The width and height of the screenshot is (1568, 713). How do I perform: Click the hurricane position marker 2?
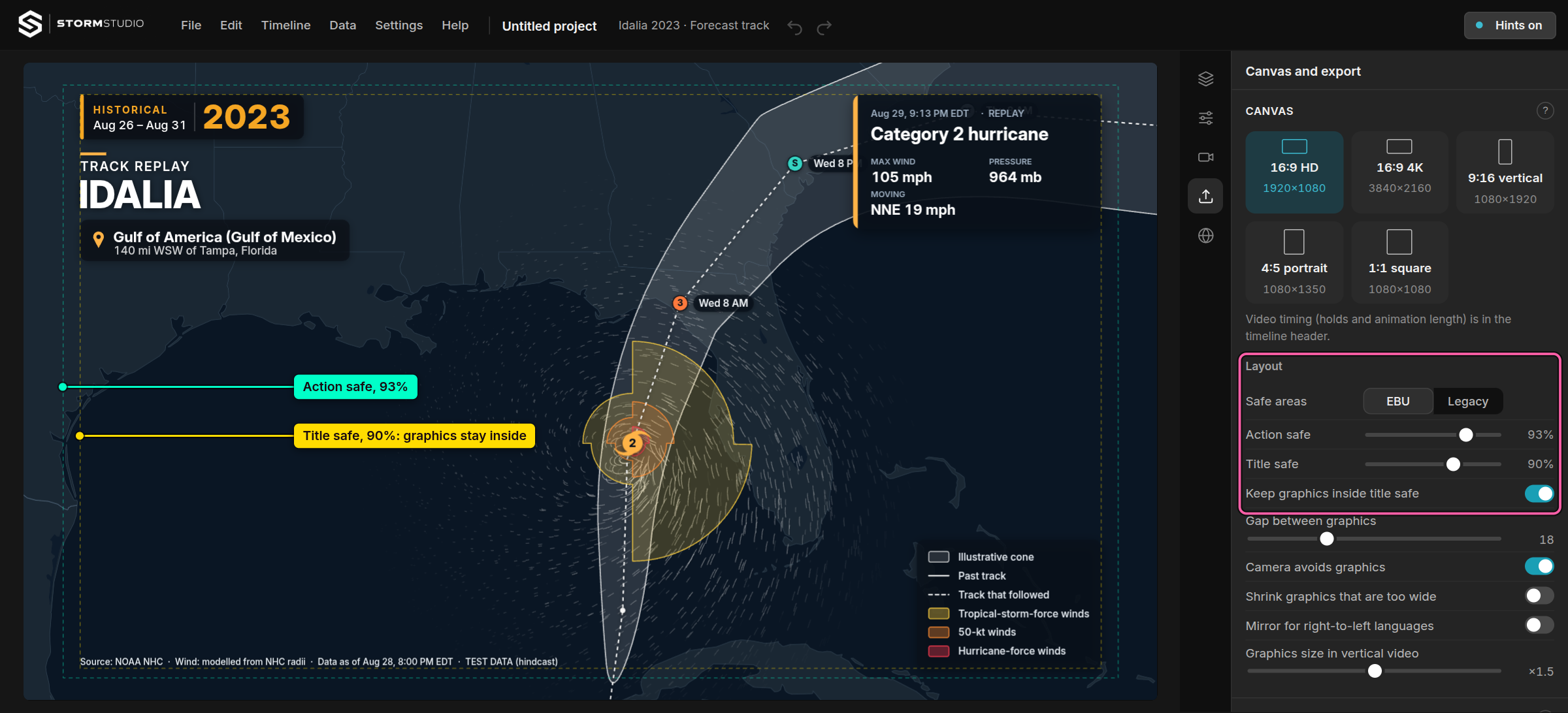tap(632, 443)
